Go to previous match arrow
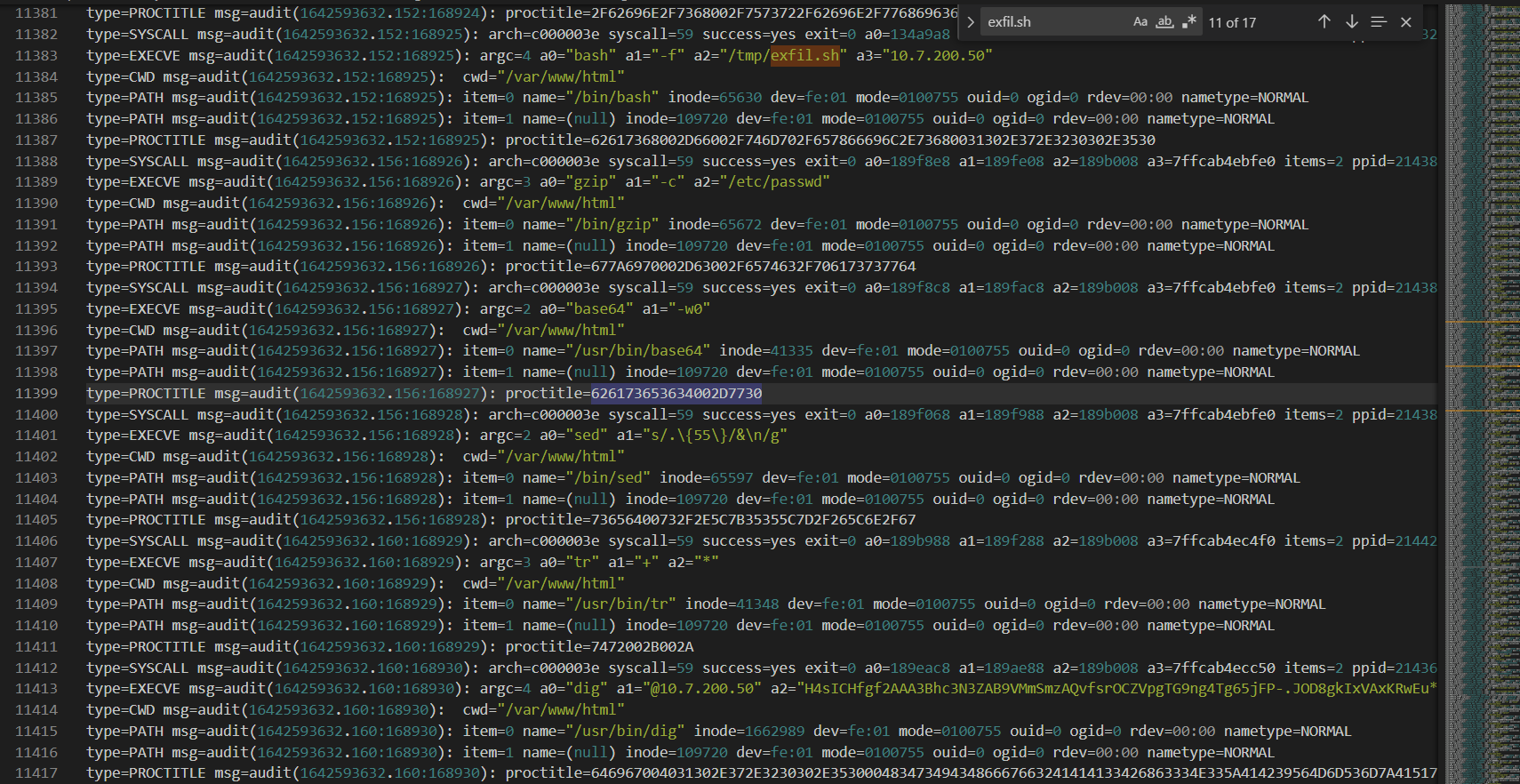 1324,22
